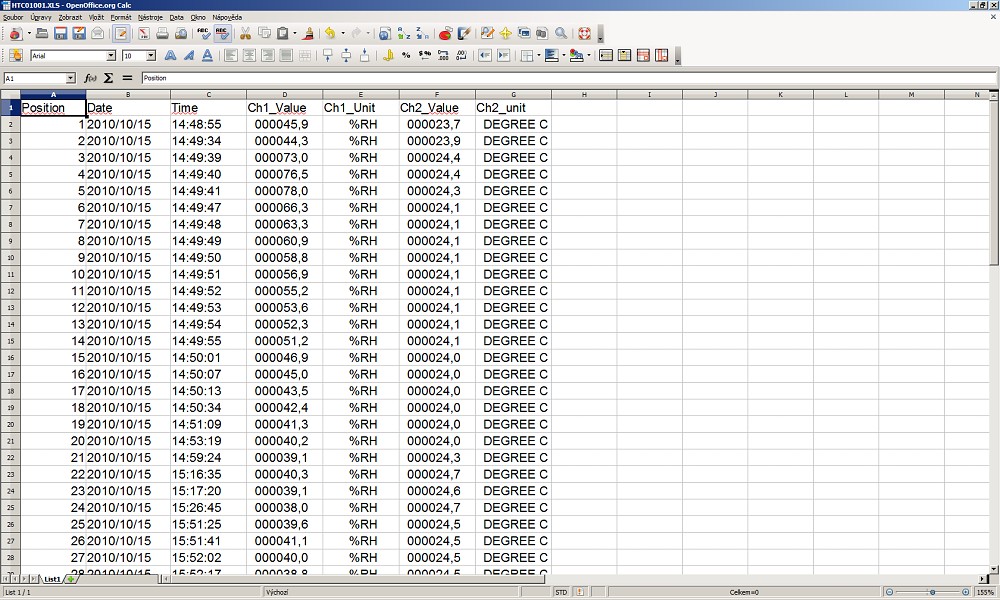Screen dimensions: 1000x600
Task: Toggle Edit File mode icon
Action: tap(121, 34)
